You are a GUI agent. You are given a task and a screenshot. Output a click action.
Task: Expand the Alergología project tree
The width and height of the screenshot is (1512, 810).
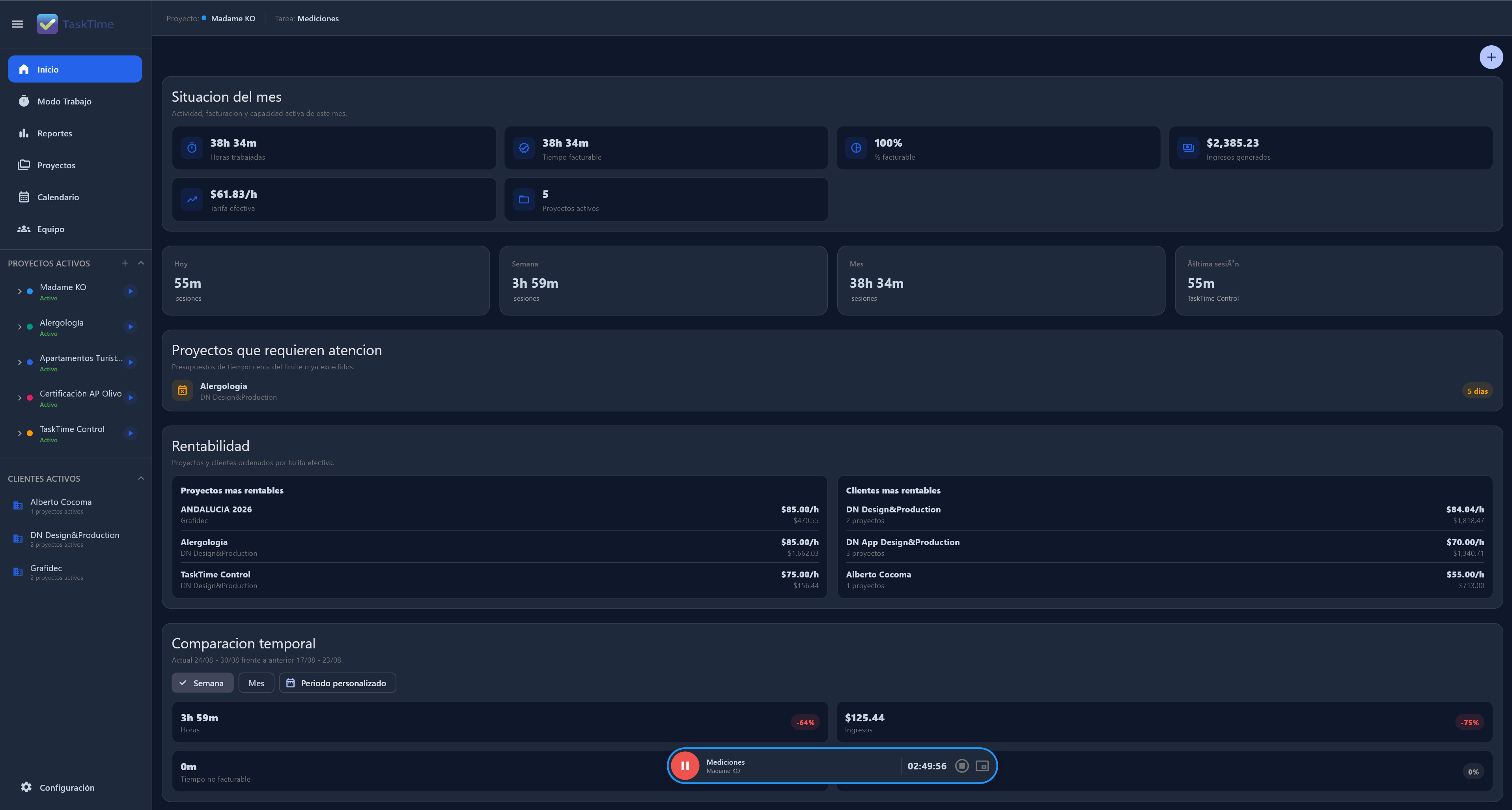tap(19, 327)
